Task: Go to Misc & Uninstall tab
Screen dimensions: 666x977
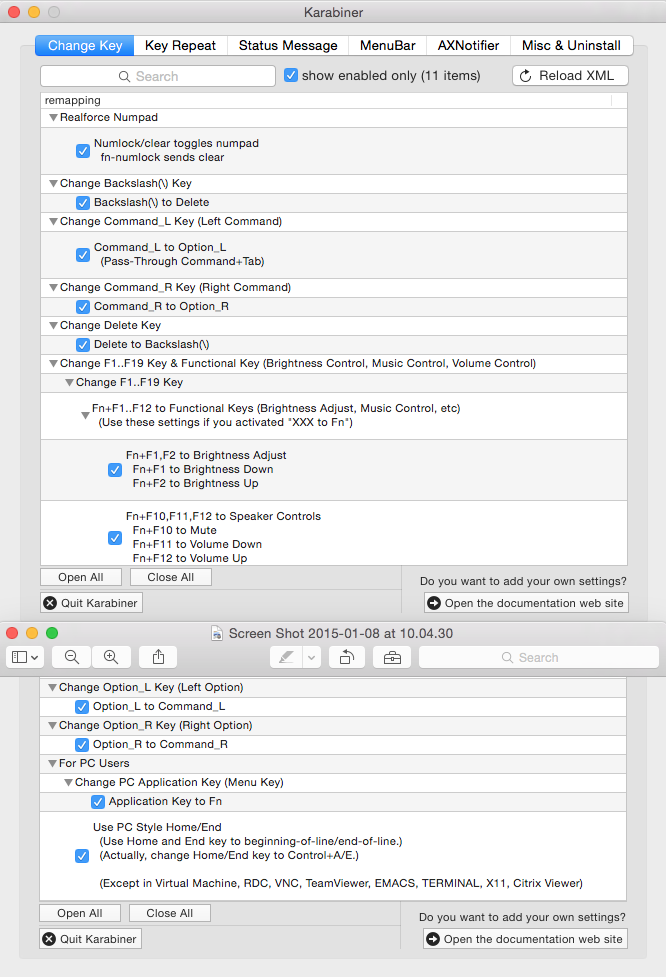Action: pos(571,45)
